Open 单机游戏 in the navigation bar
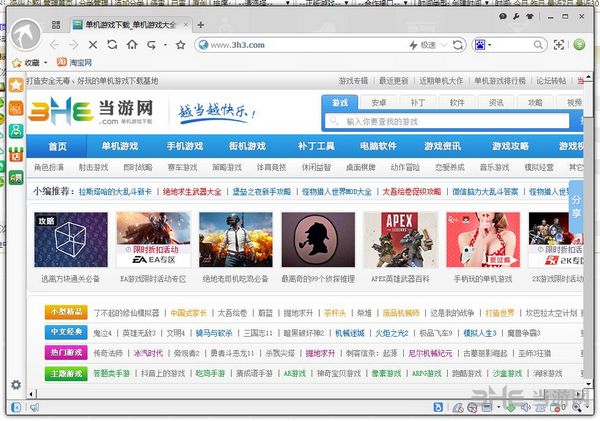600x421 pixels. coord(120,146)
